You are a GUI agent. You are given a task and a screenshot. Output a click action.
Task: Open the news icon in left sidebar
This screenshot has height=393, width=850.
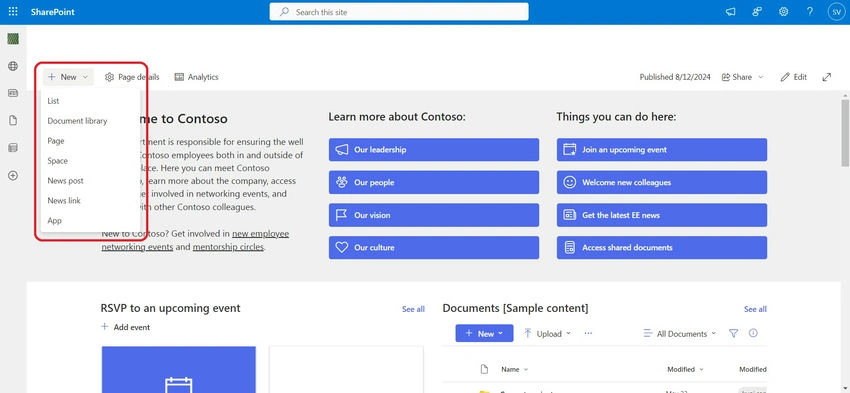pyautogui.click(x=13, y=93)
